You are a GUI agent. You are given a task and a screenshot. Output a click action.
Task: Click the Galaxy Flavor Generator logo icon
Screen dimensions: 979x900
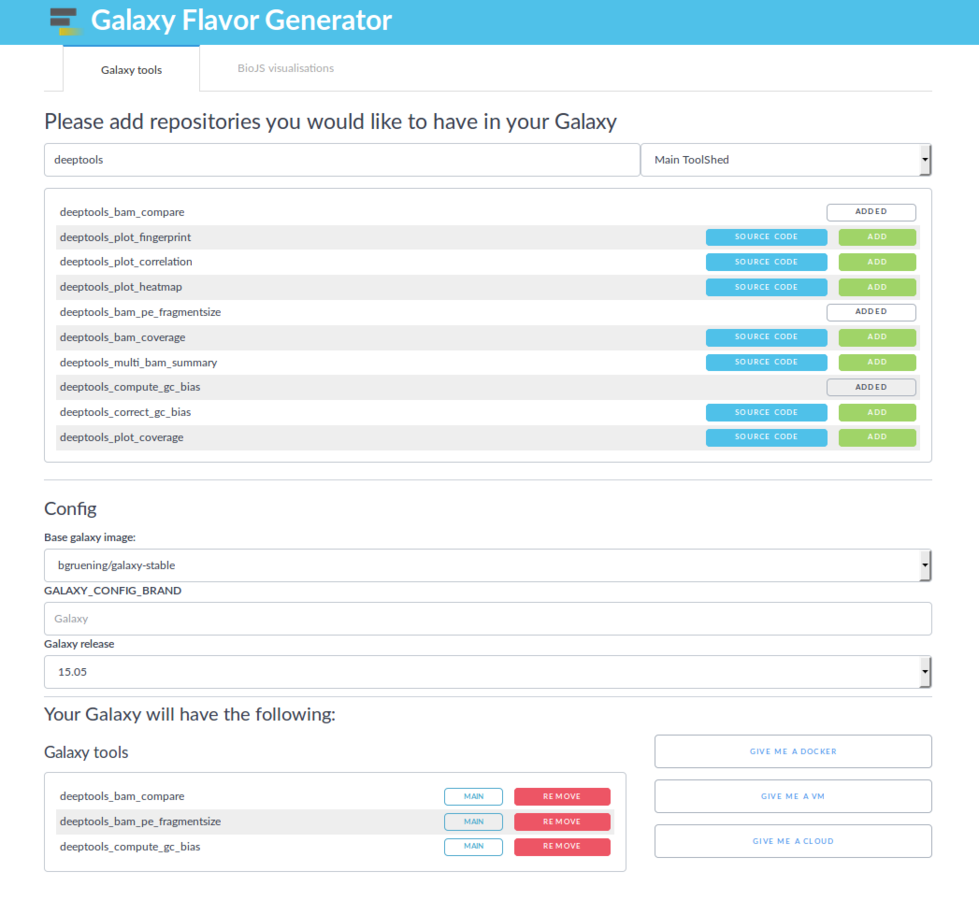click(x=65, y=21)
